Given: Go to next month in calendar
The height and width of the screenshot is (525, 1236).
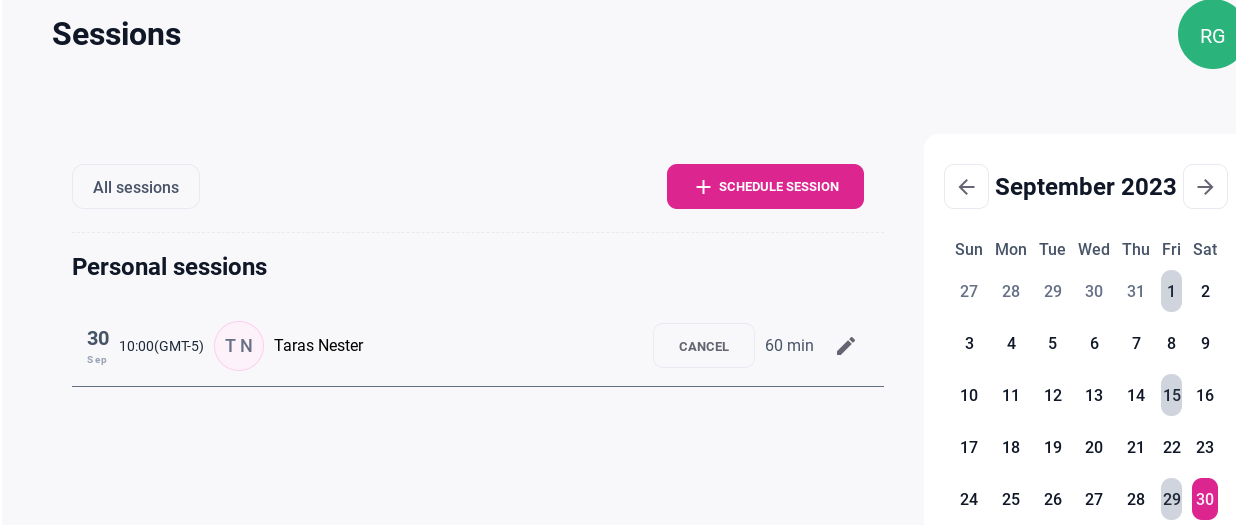Looking at the screenshot, I should (1205, 187).
